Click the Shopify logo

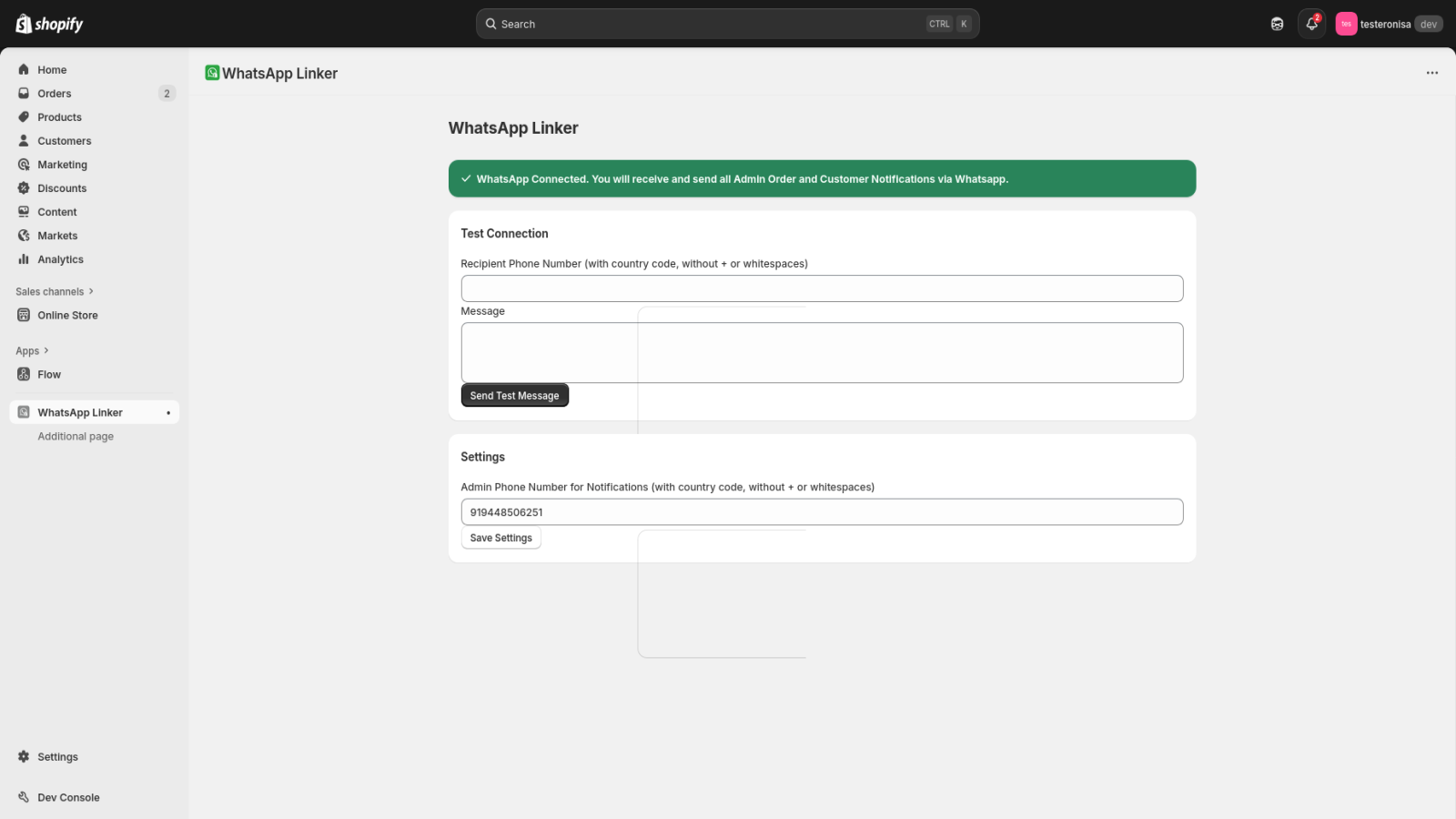pos(49,24)
